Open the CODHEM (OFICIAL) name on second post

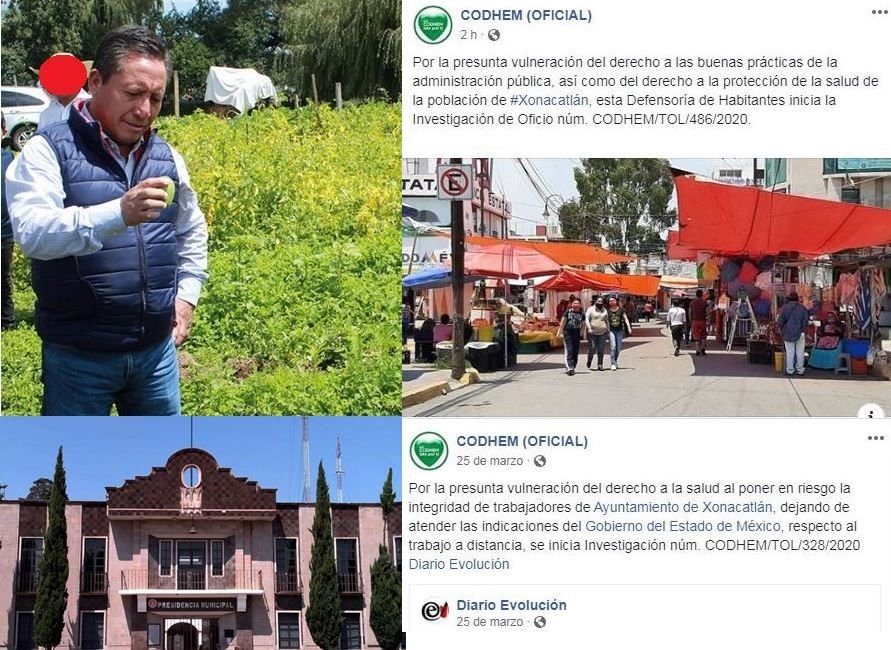coord(522,441)
